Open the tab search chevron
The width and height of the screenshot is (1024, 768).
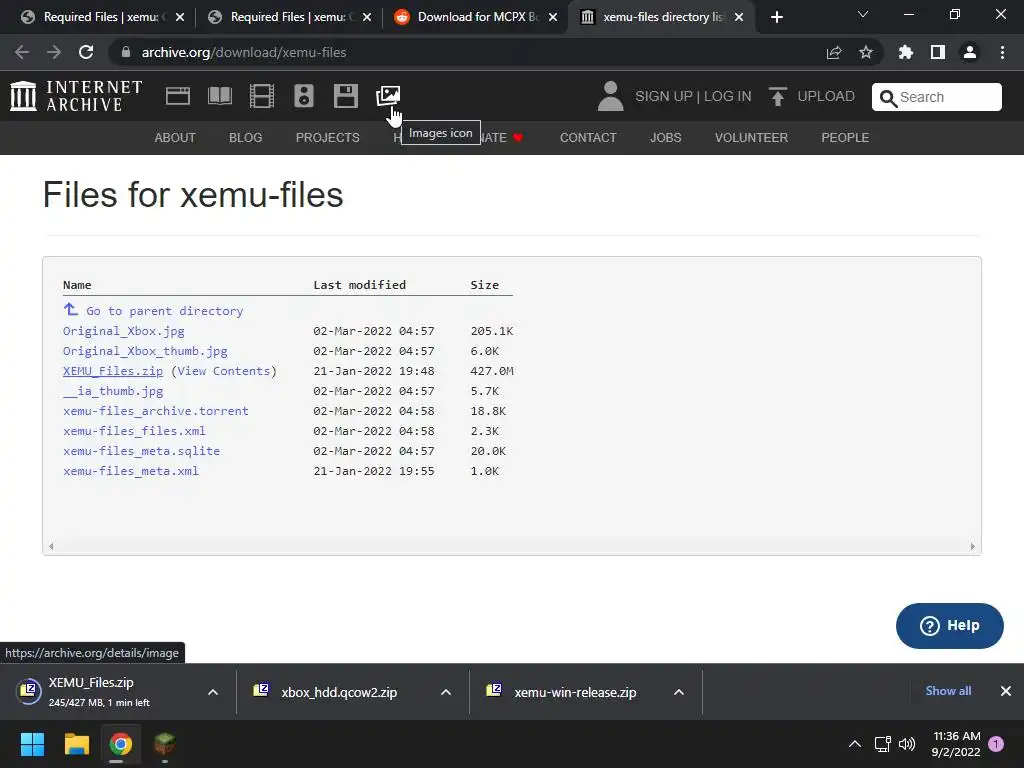click(x=863, y=14)
